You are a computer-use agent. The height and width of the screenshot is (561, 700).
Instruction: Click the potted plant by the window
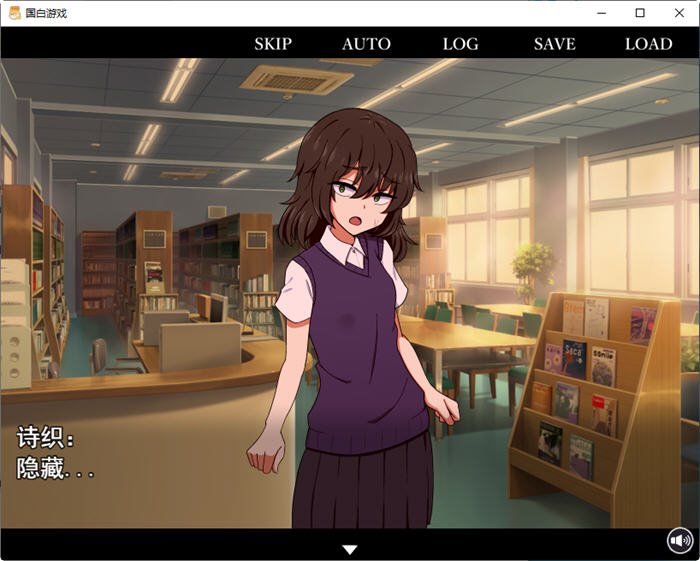[x=531, y=268]
